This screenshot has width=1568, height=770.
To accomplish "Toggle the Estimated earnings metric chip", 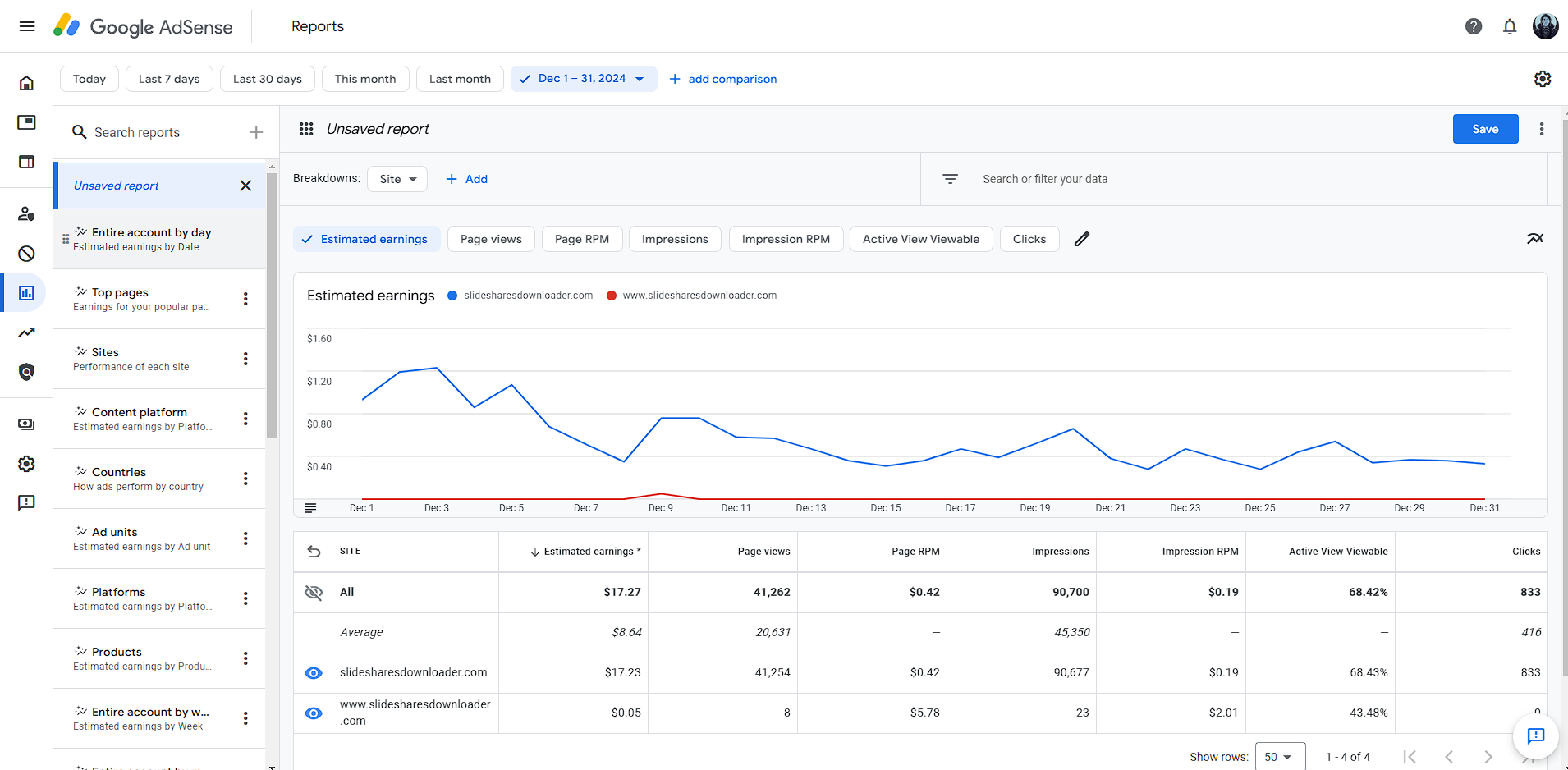I will 366,239.
